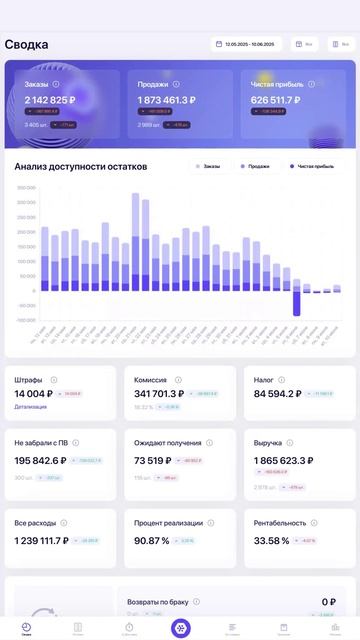The width and height of the screenshot is (360, 640).
Task: Click the info icon next to Выручка
Action: (x=289, y=443)
